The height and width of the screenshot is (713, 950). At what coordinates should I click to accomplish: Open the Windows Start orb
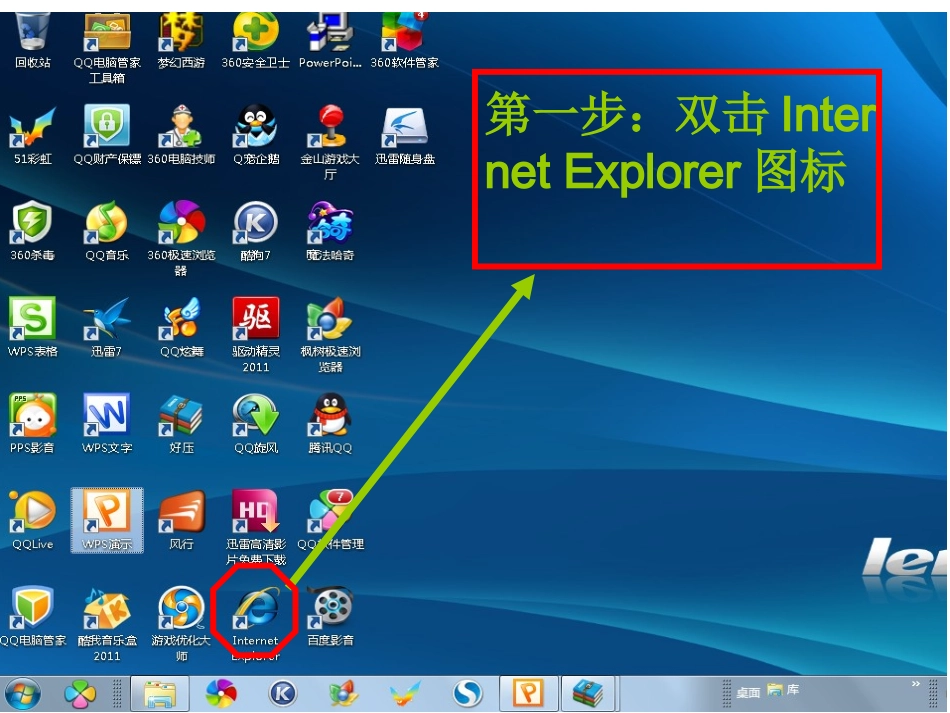[23, 694]
